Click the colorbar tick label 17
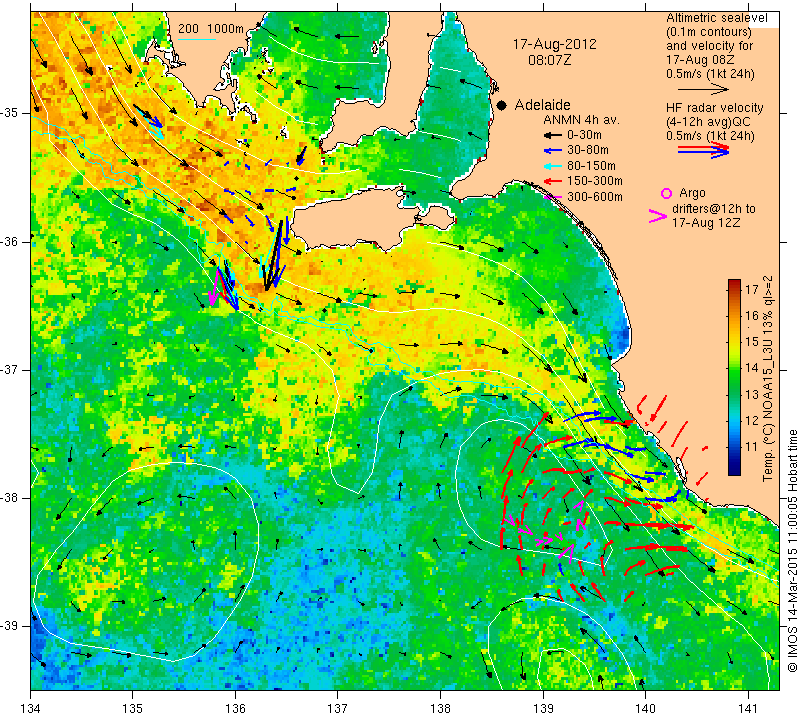This screenshot has height=720, width=800. point(752,290)
